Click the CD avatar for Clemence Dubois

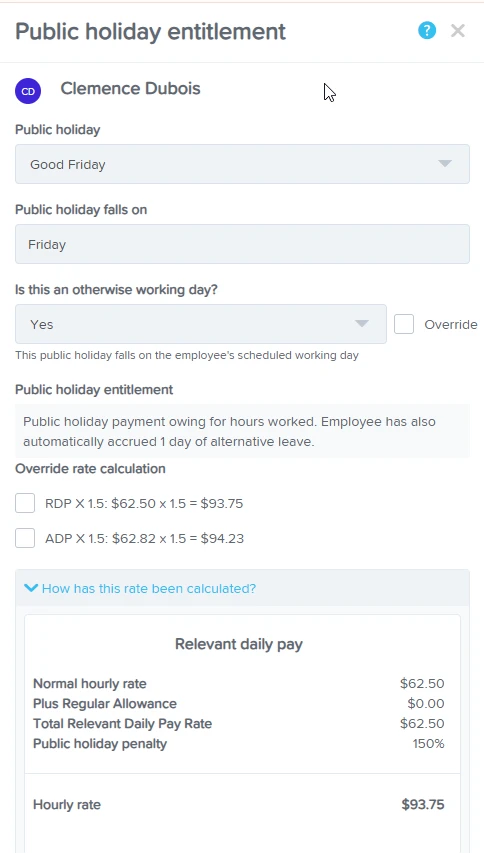point(28,91)
